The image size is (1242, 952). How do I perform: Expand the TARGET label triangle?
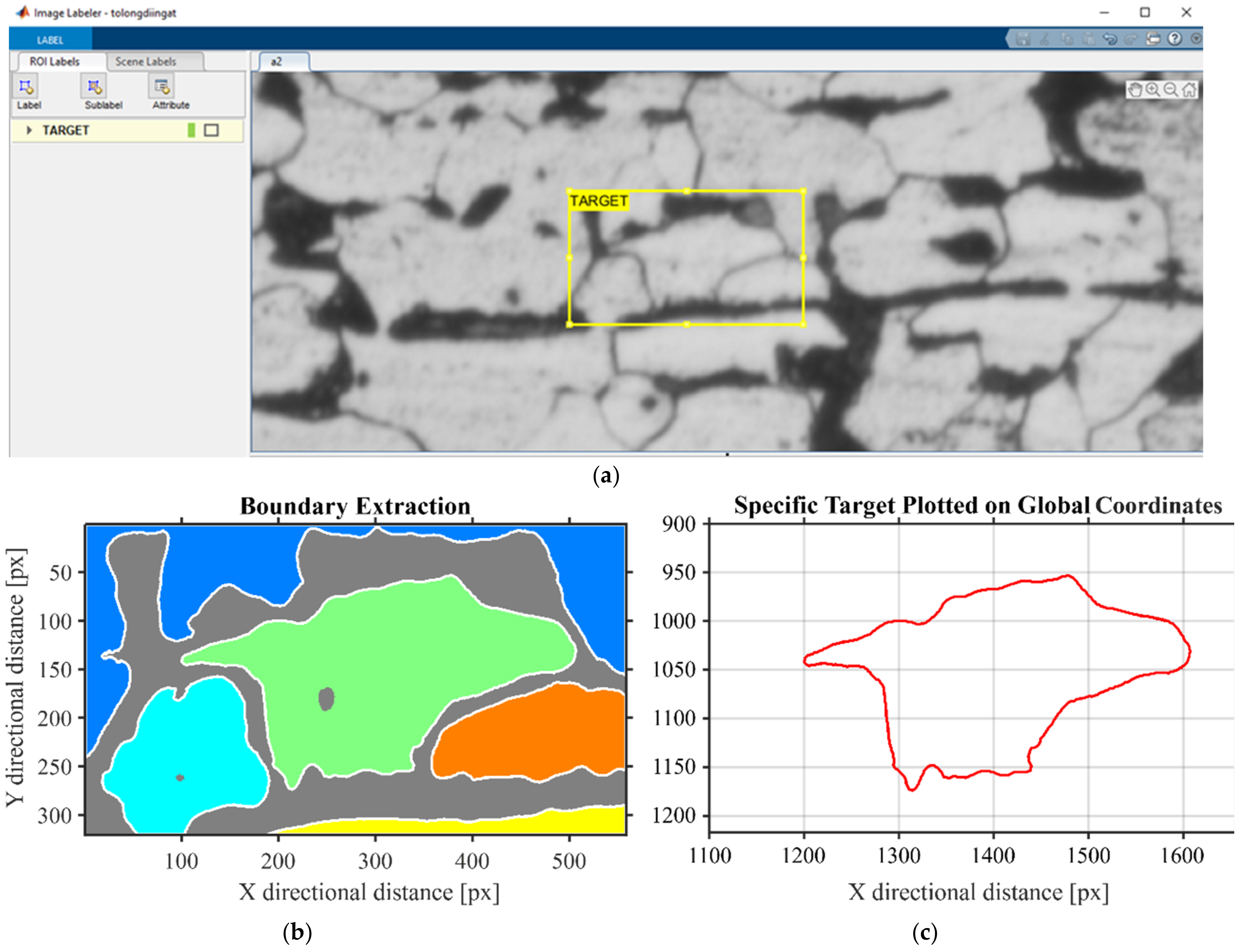coord(29,130)
